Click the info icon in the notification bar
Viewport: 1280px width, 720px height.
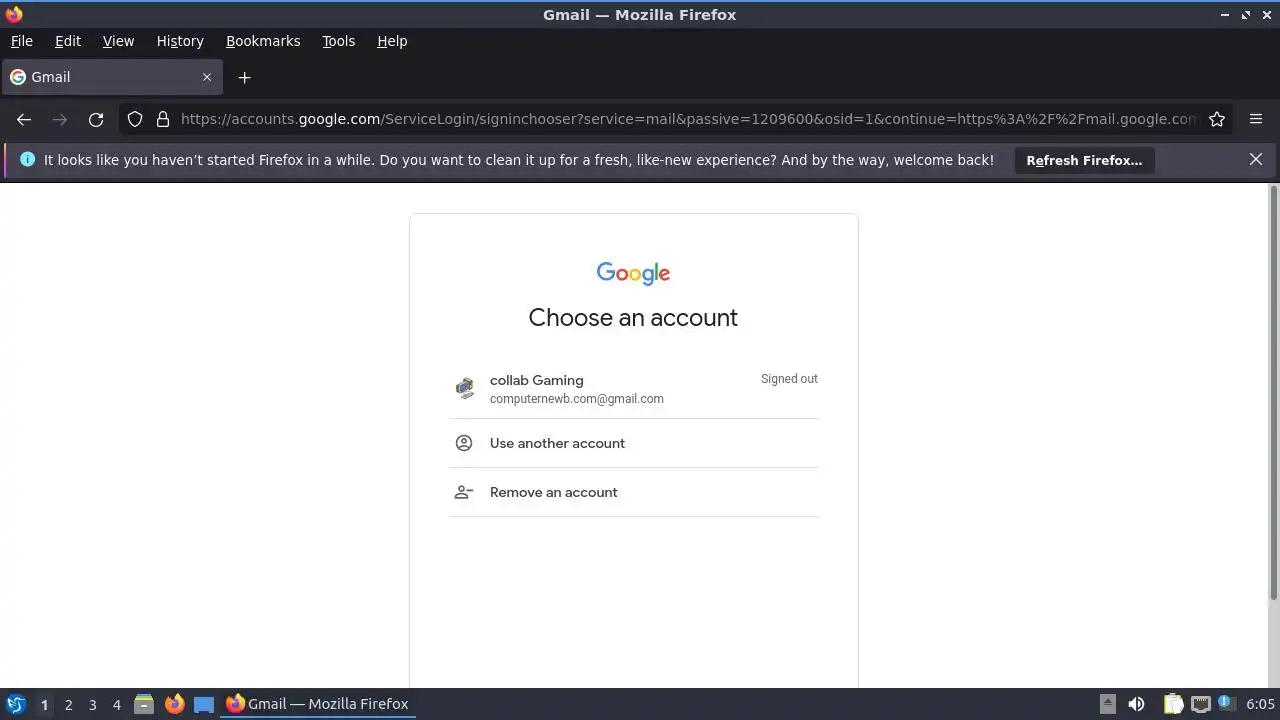click(27, 159)
